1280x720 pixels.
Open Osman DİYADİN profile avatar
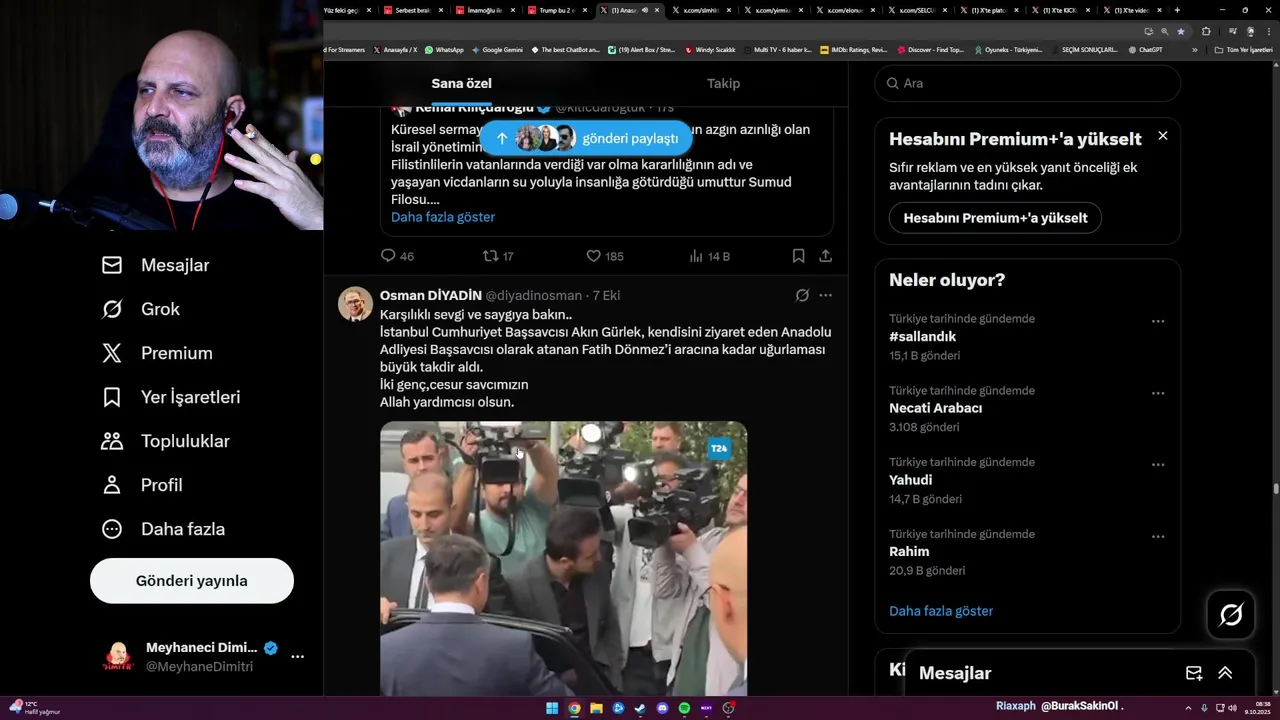(355, 303)
